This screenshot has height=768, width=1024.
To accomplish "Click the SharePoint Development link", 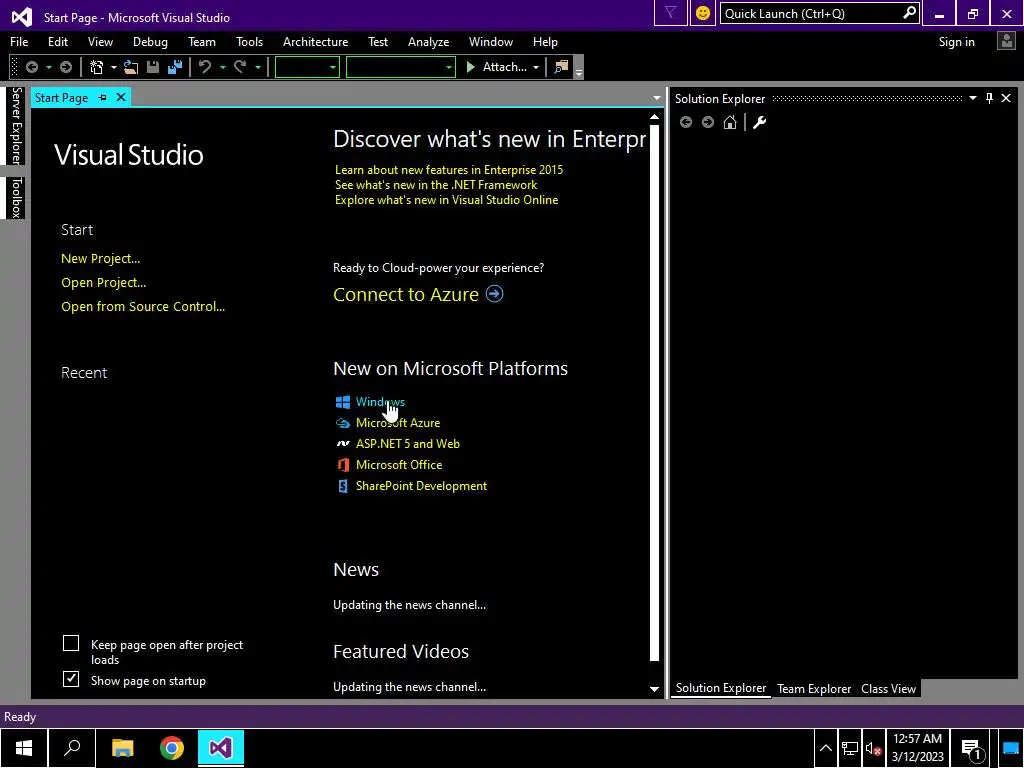I will point(421,486).
